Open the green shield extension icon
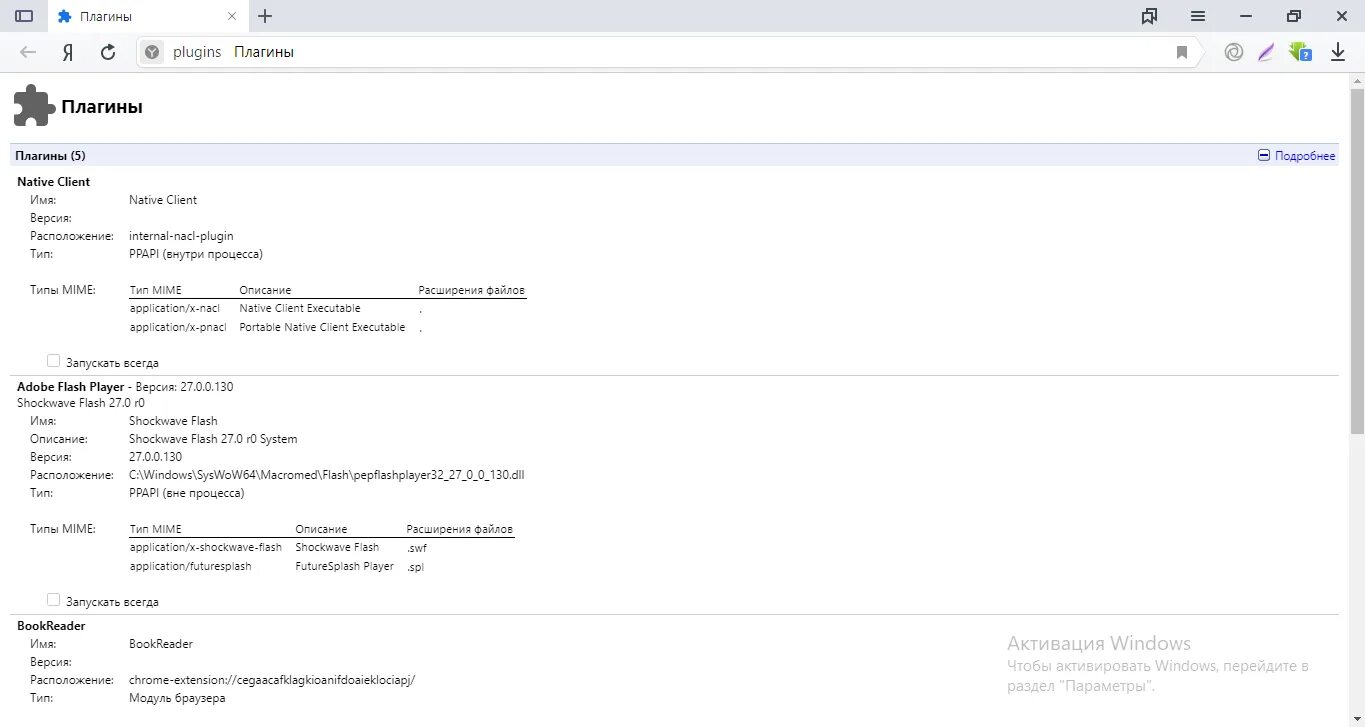 [1299, 52]
